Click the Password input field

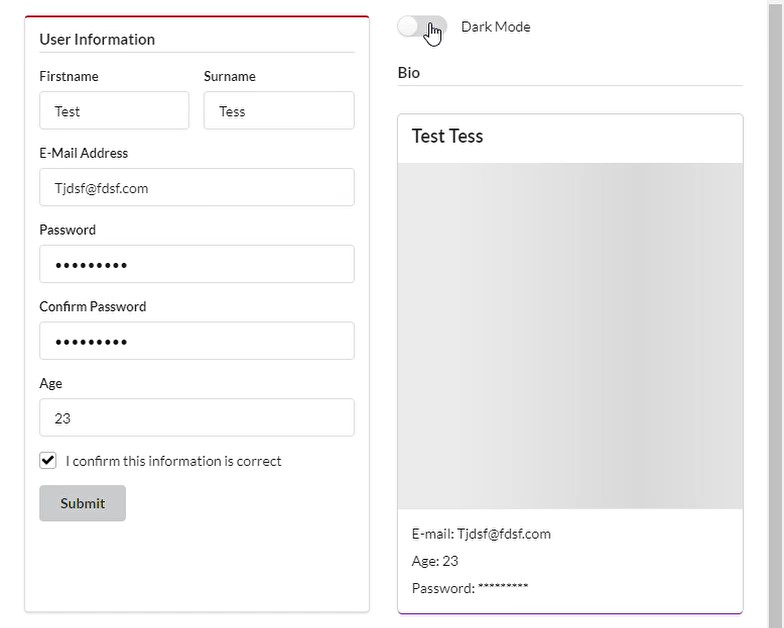(x=196, y=265)
